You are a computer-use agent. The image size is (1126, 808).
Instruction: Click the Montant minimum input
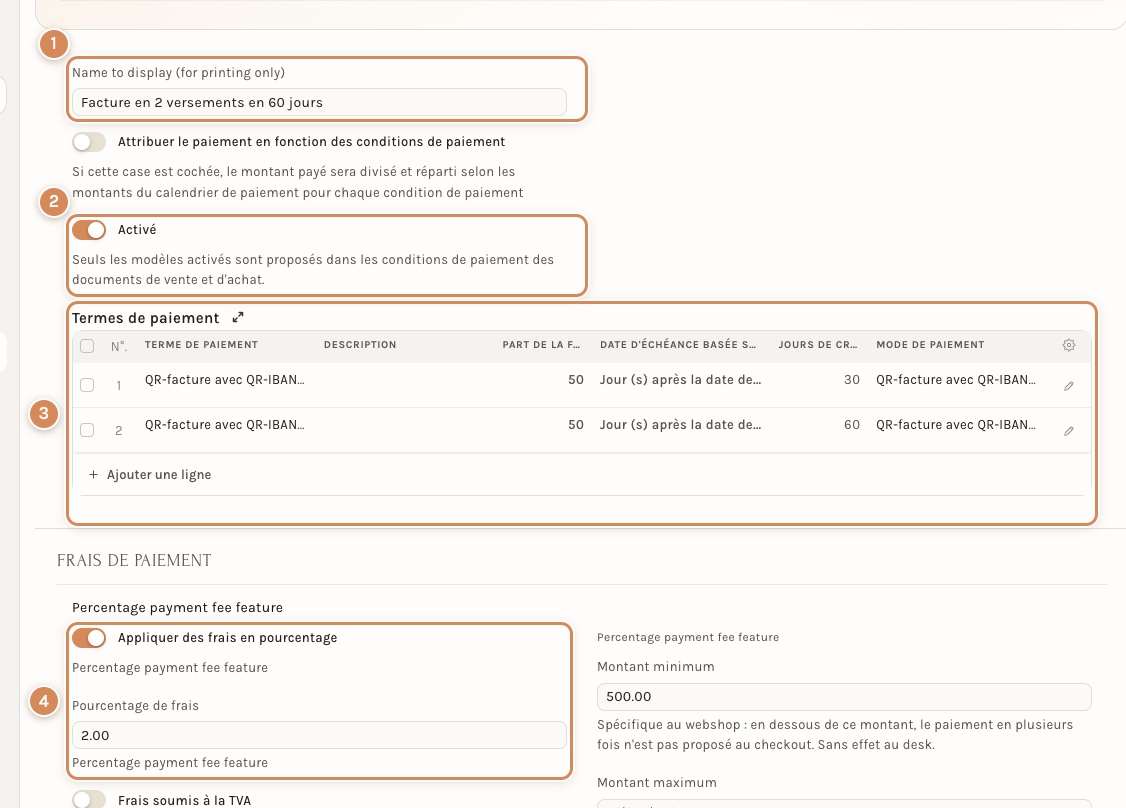(844, 697)
